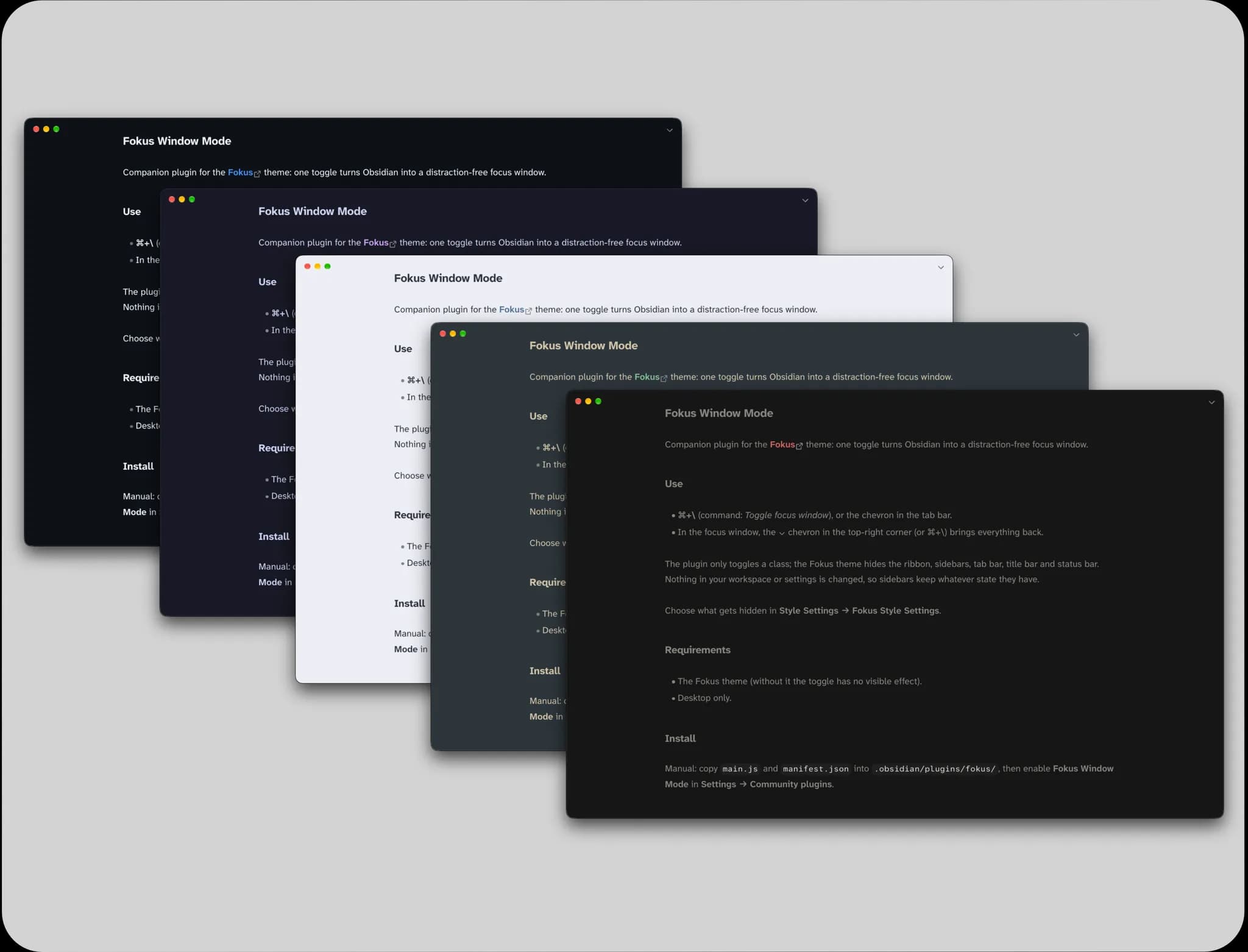Click the "Use" heading in the light window
Image resolution: width=1248 pixels, height=952 pixels.
tap(403, 349)
